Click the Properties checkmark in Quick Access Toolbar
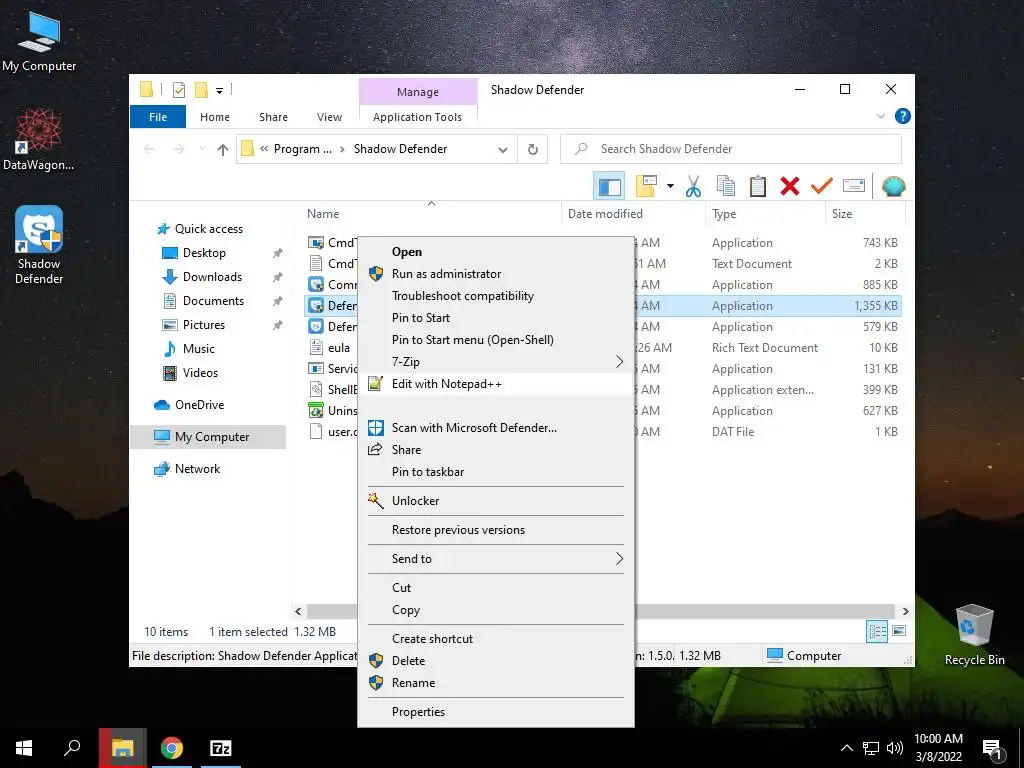1024x768 pixels. coord(178,90)
